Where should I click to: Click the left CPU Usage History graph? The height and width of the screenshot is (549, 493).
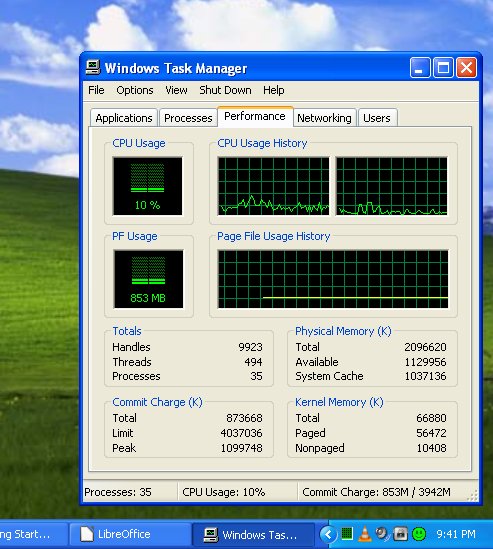[x=273, y=186]
